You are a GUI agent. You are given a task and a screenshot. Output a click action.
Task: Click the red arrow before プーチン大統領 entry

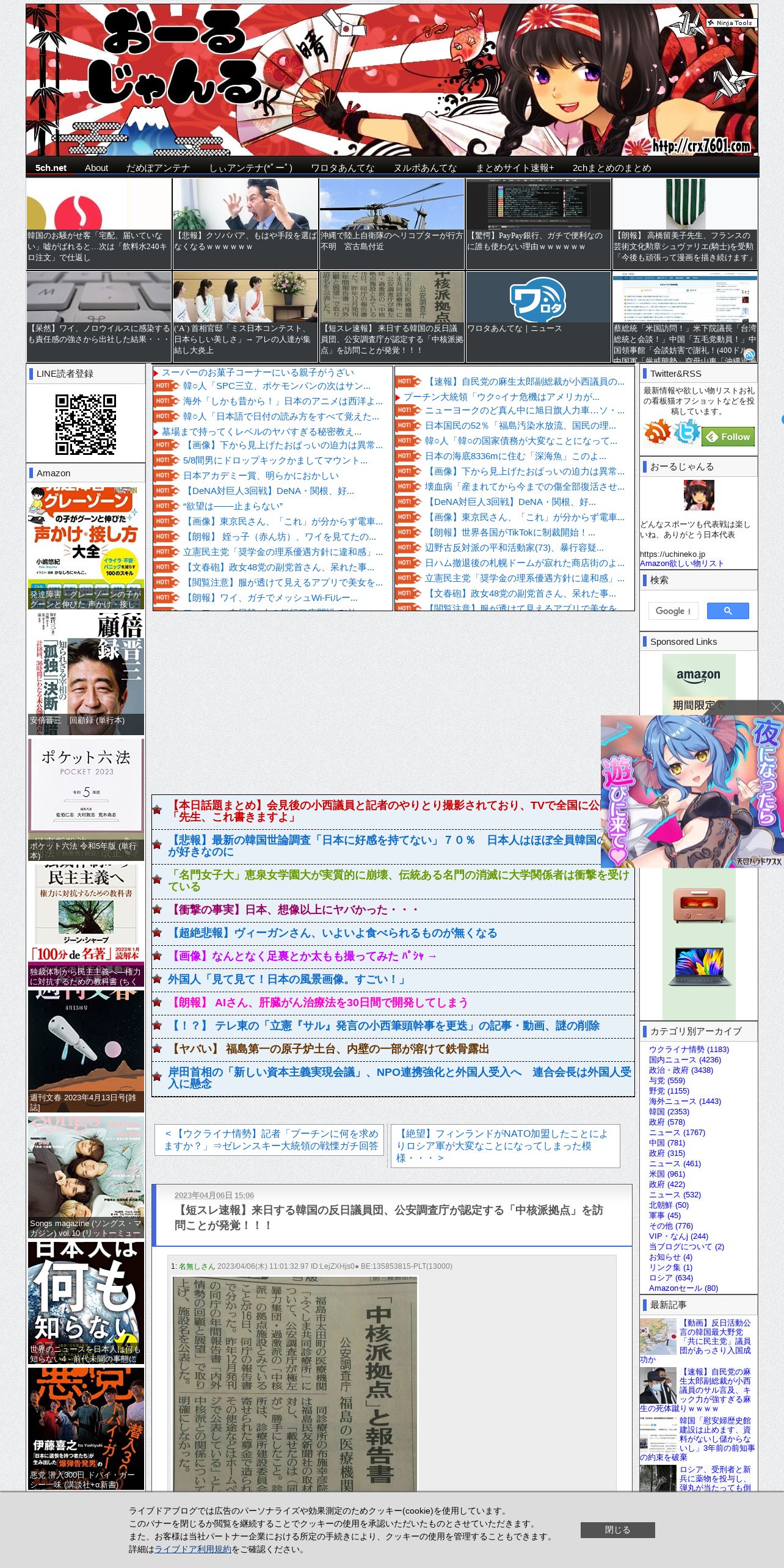tap(399, 397)
